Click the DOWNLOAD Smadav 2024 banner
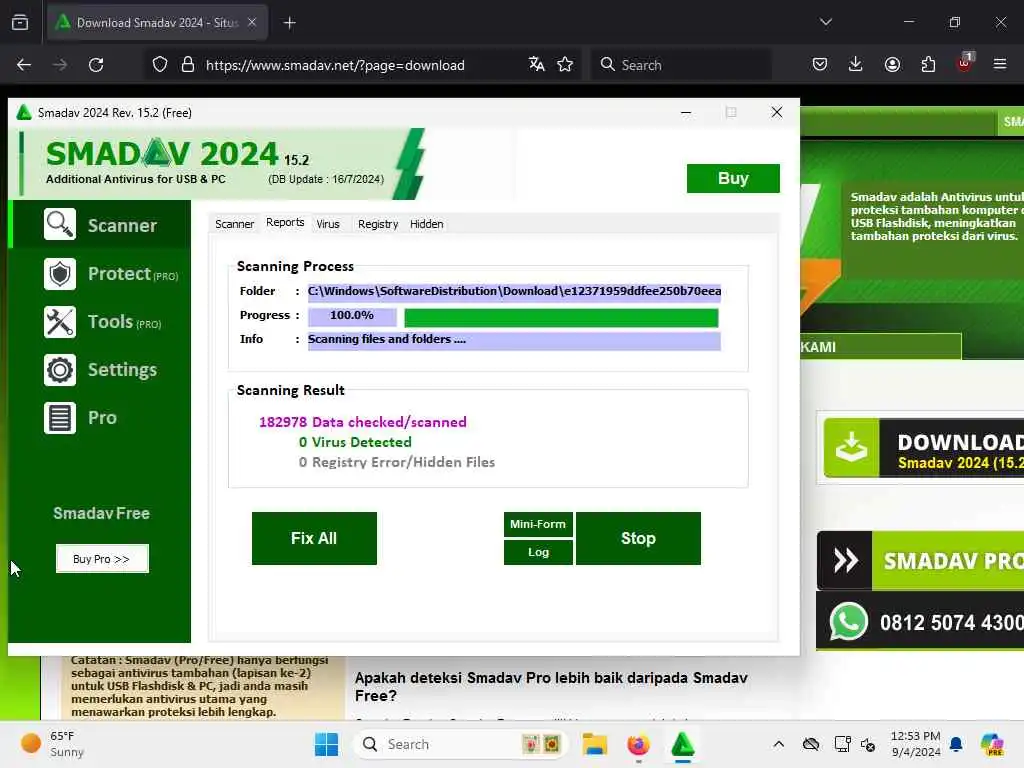 point(921,448)
